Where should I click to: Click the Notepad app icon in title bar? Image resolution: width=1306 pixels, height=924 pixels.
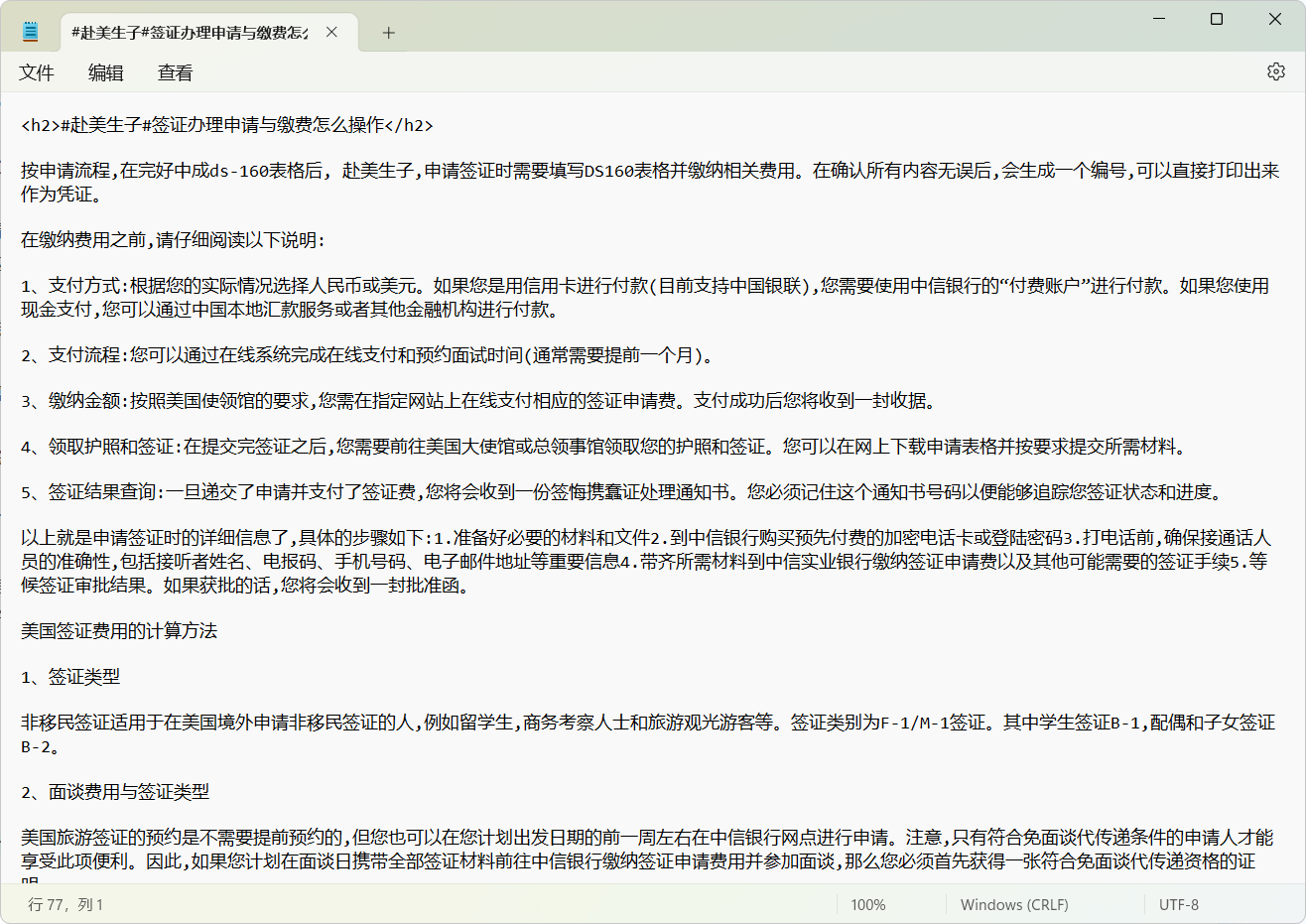(x=30, y=32)
